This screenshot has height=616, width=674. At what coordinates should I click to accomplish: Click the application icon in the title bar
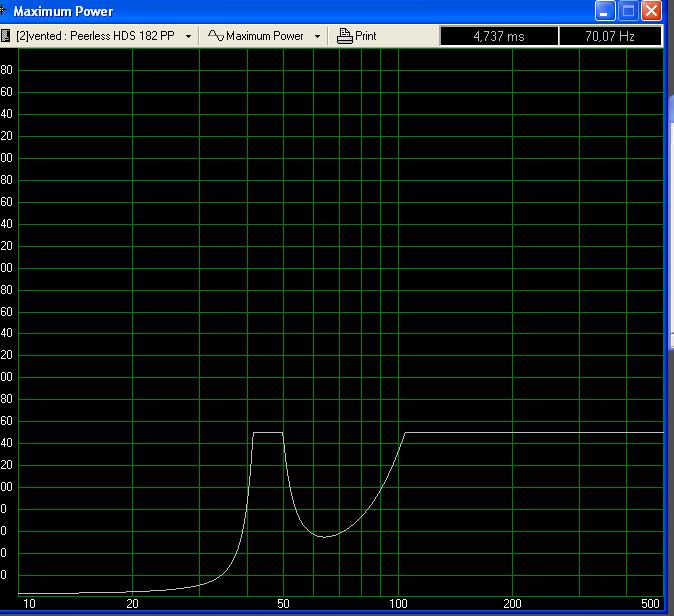click(x=5, y=12)
